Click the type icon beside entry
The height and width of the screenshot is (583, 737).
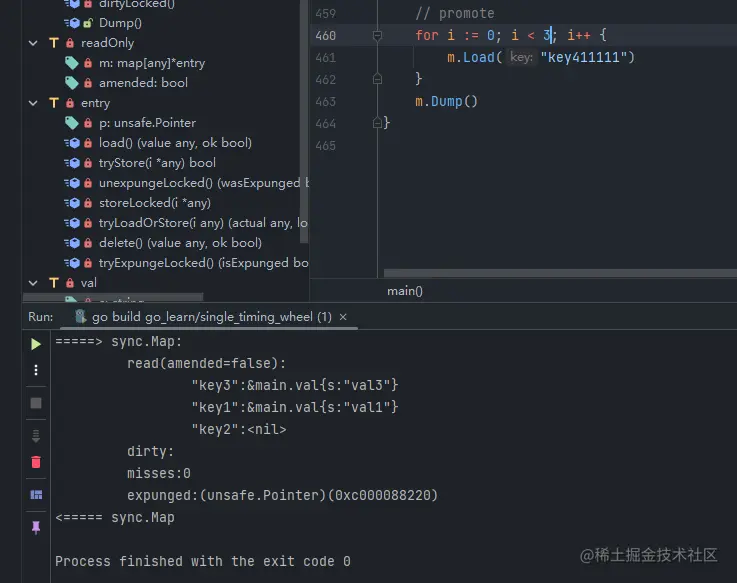[54, 103]
